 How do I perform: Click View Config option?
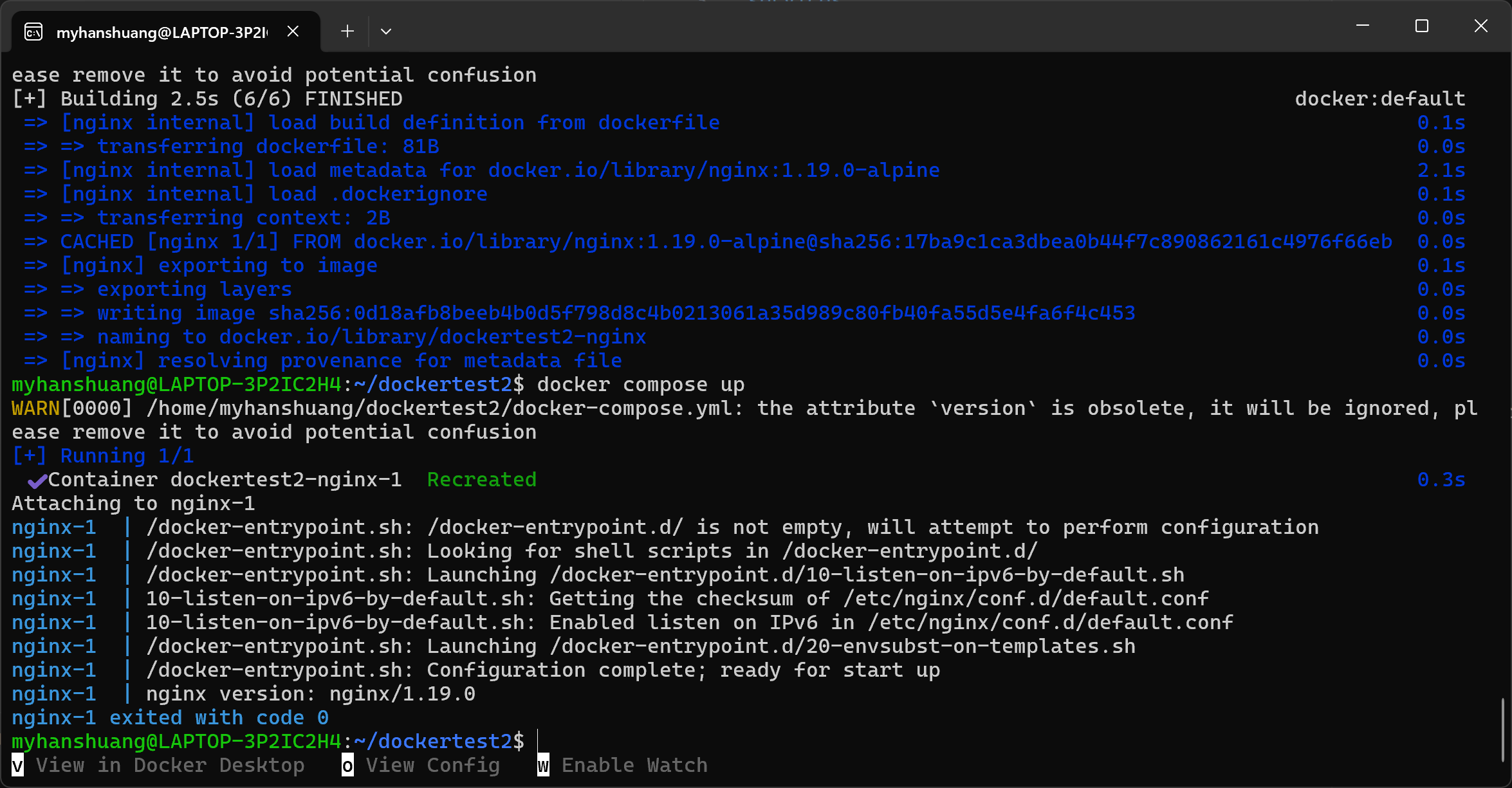432,765
